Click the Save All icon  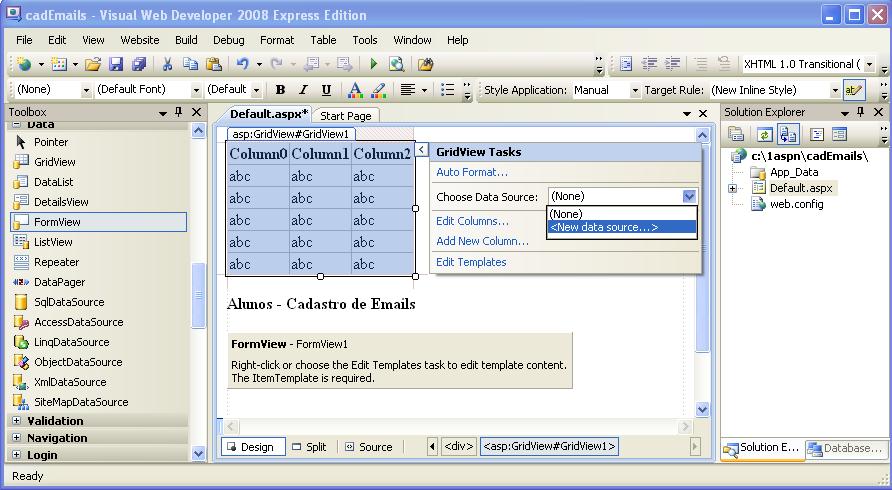(139, 64)
